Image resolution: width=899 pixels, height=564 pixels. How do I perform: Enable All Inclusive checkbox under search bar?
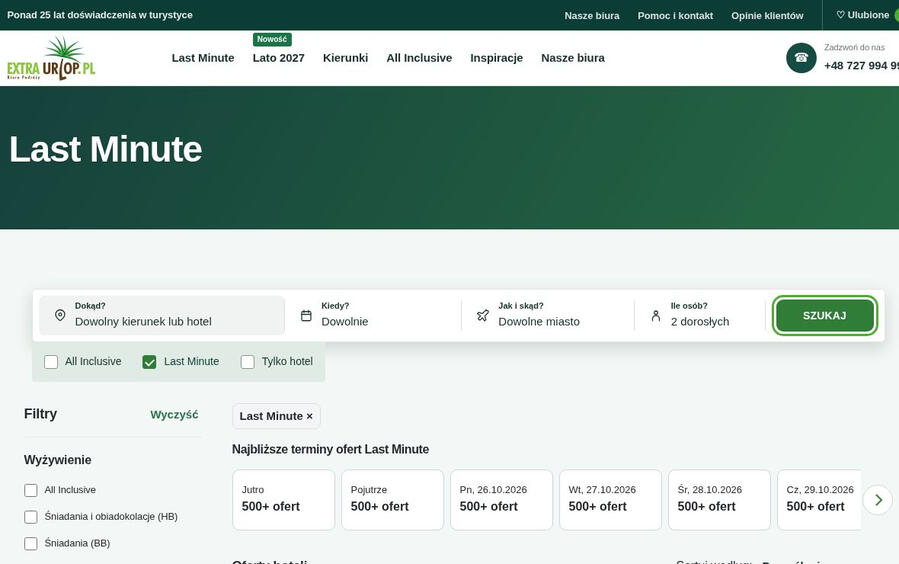[x=51, y=362]
